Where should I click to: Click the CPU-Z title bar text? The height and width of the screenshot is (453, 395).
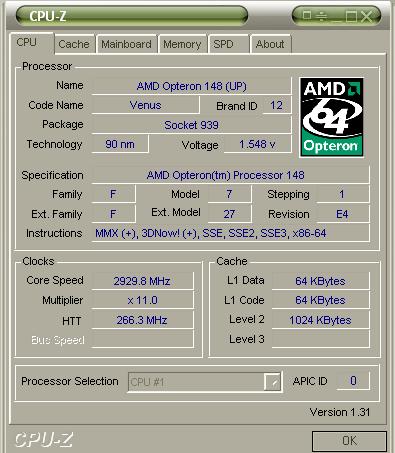coord(48,16)
